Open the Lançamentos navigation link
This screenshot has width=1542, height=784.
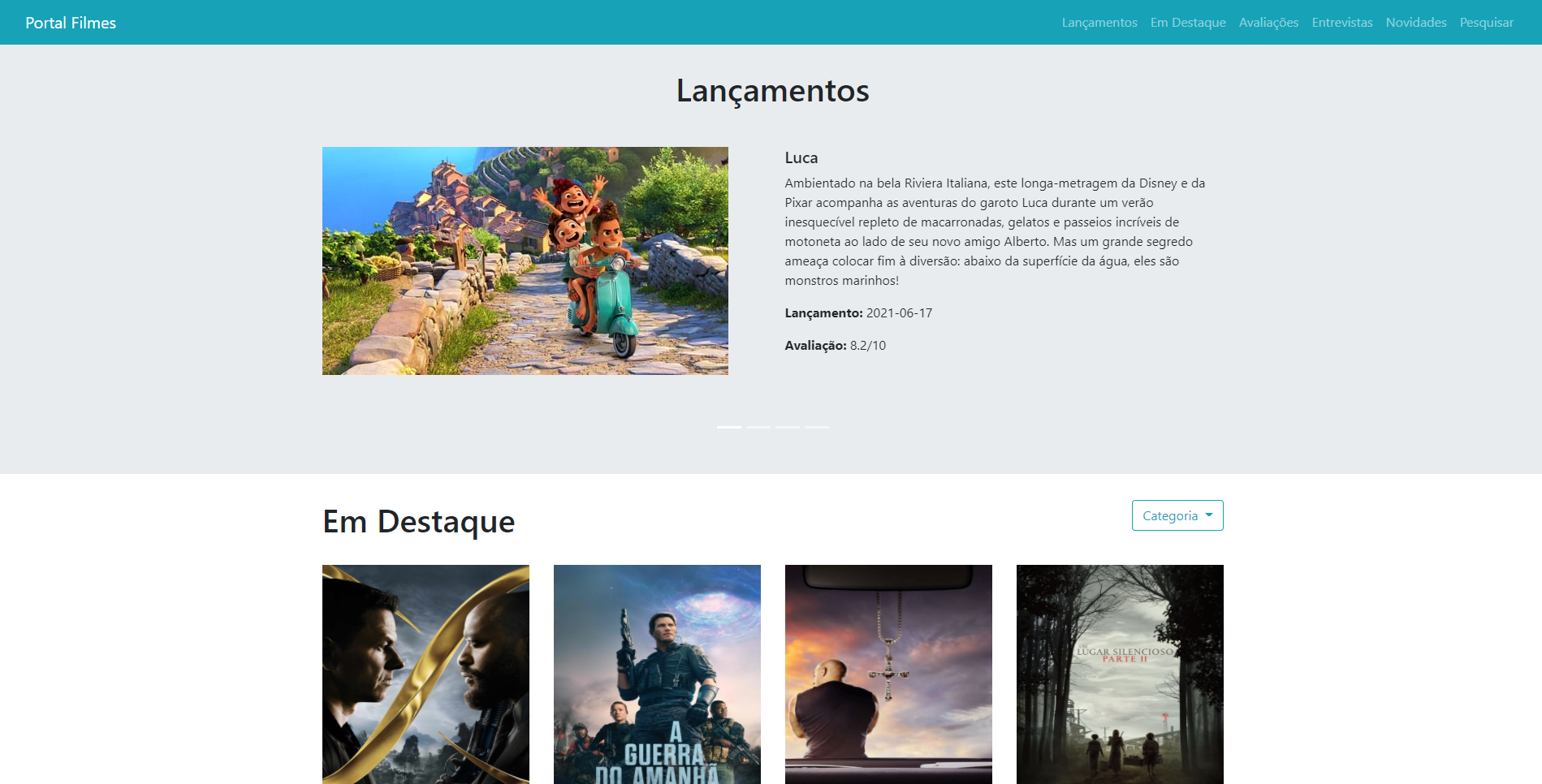click(x=1099, y=23)
